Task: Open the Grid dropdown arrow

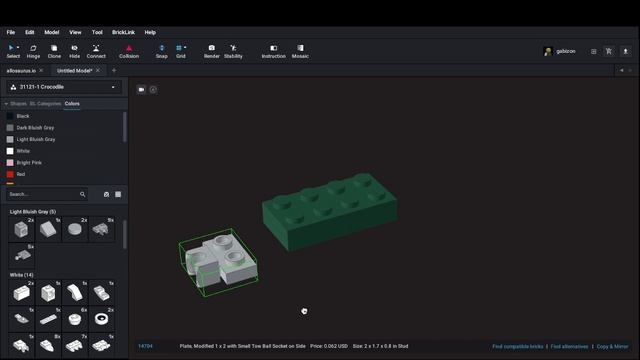Action: coord(185,48)
